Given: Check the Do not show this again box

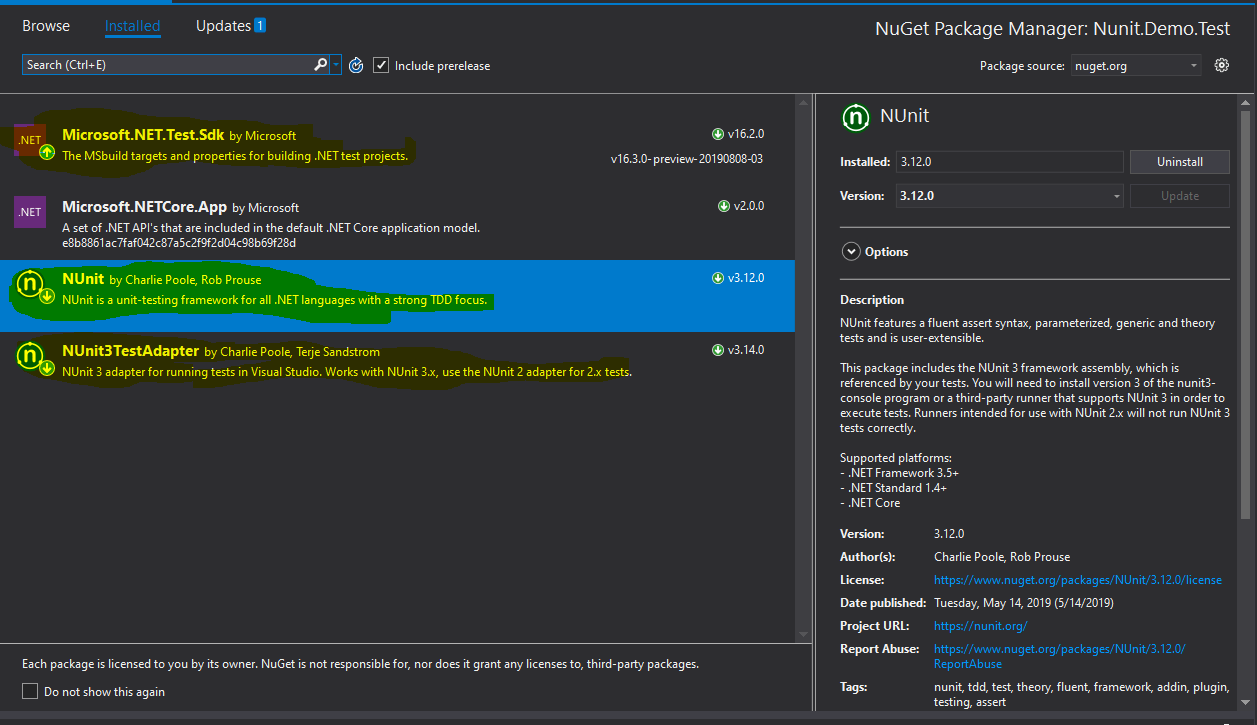Looking at the screenshot, I should pos(30,691).
